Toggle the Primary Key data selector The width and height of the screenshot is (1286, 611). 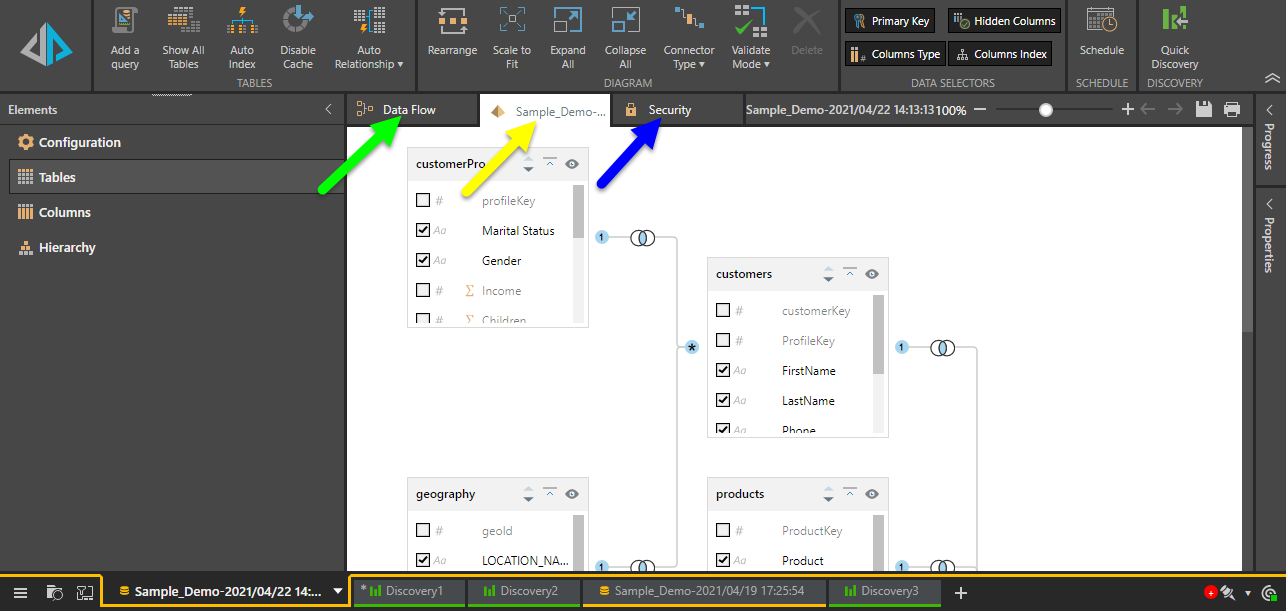pyautogui.click(x=890, y=21)
